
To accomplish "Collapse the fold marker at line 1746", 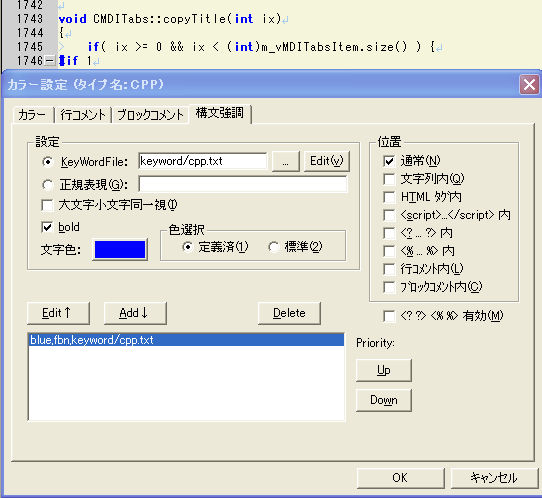I will coord(50,61).
